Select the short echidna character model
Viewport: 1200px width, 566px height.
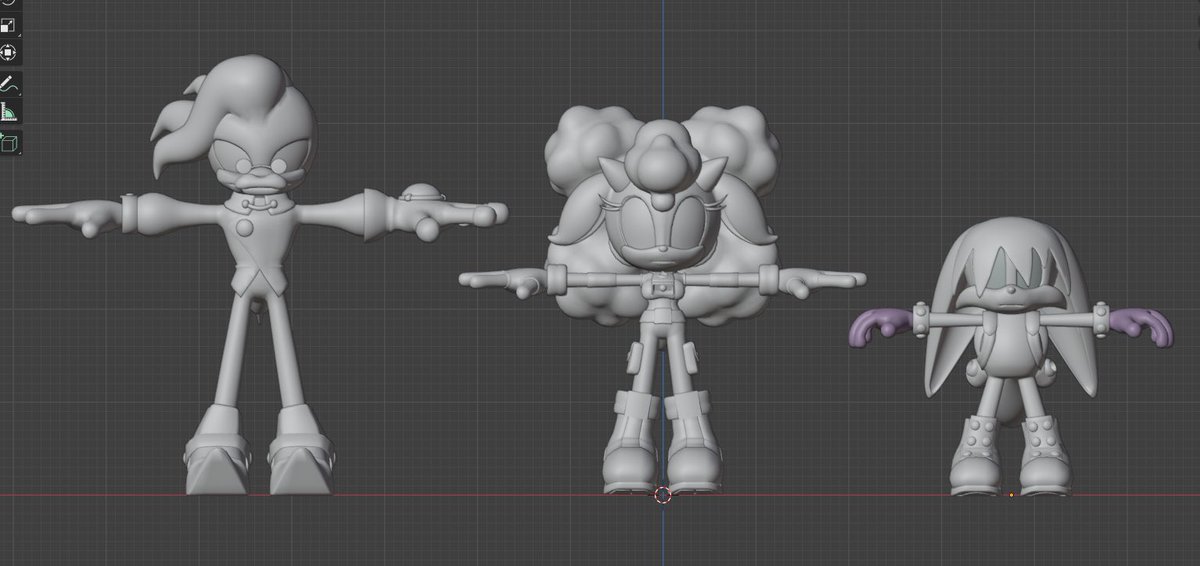tap(1010, 358)
